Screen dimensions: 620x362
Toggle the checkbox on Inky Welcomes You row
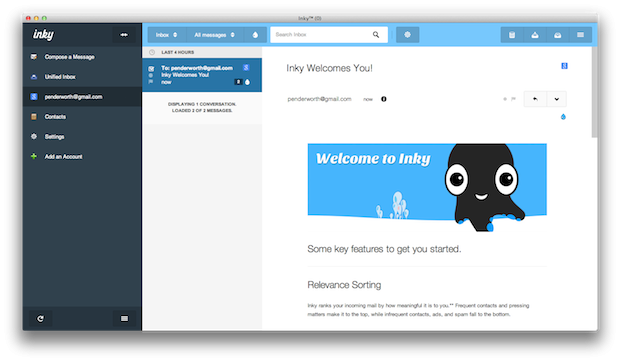tap(151, 69)
